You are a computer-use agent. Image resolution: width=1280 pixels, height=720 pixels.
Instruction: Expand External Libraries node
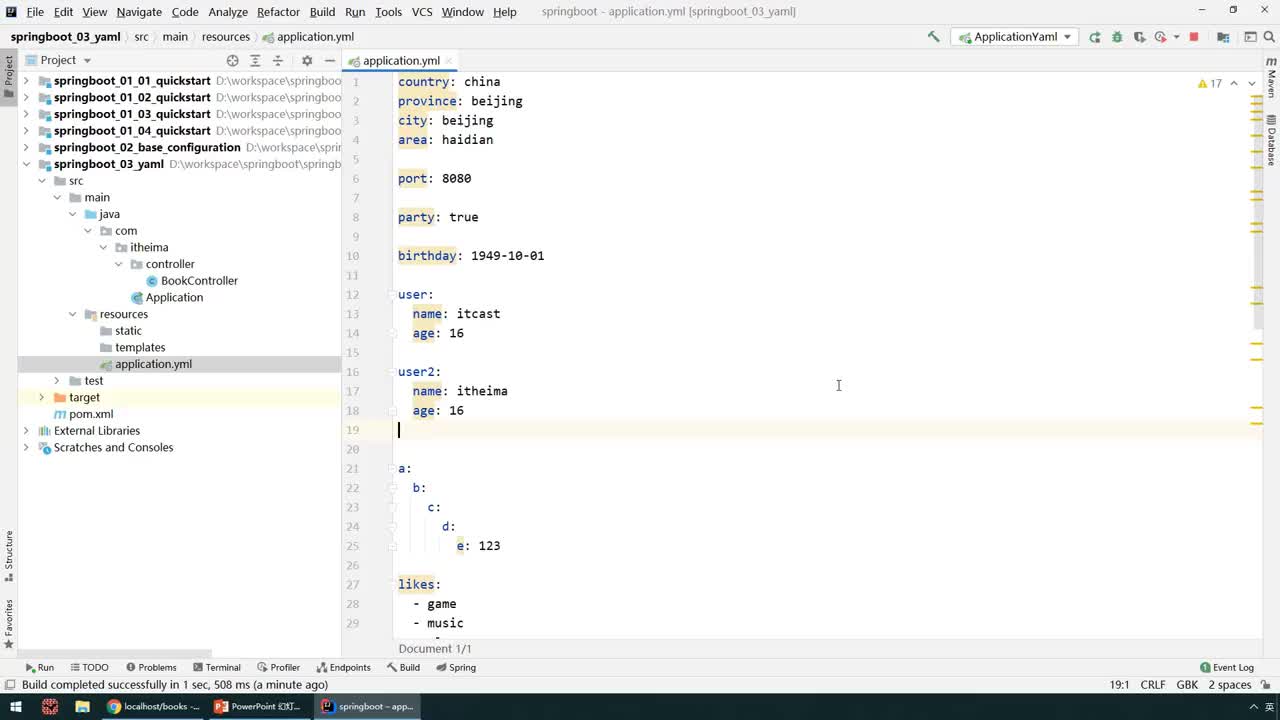(27, 431)
